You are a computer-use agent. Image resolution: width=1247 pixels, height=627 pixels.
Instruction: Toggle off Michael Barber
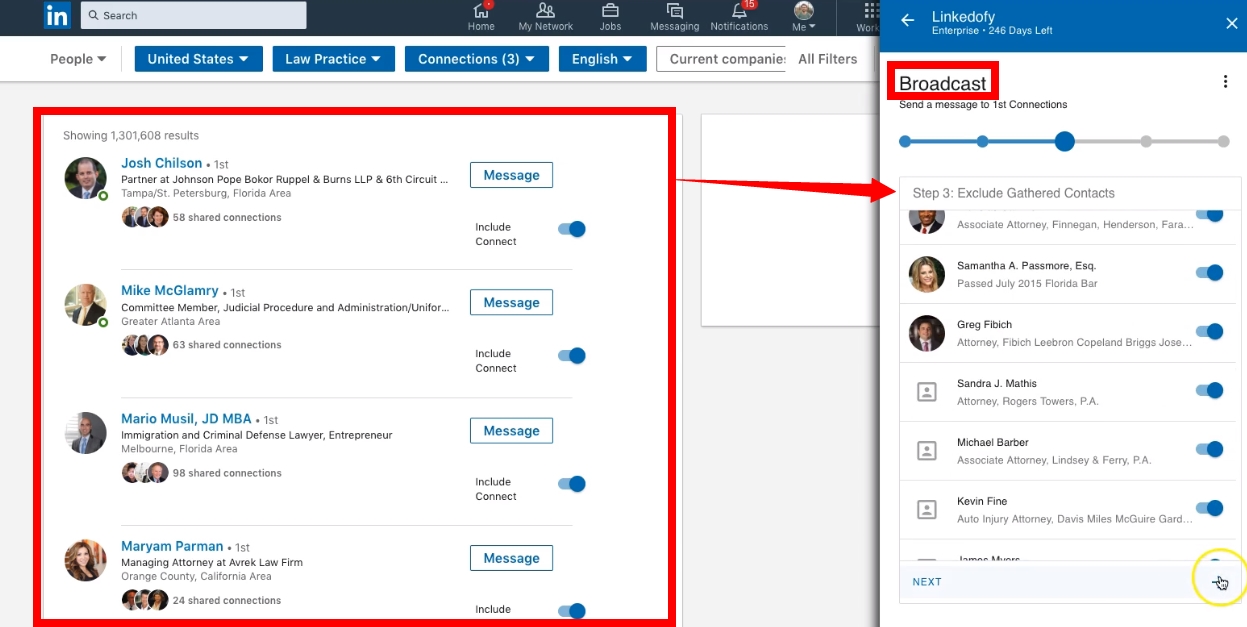(1210, 449)
